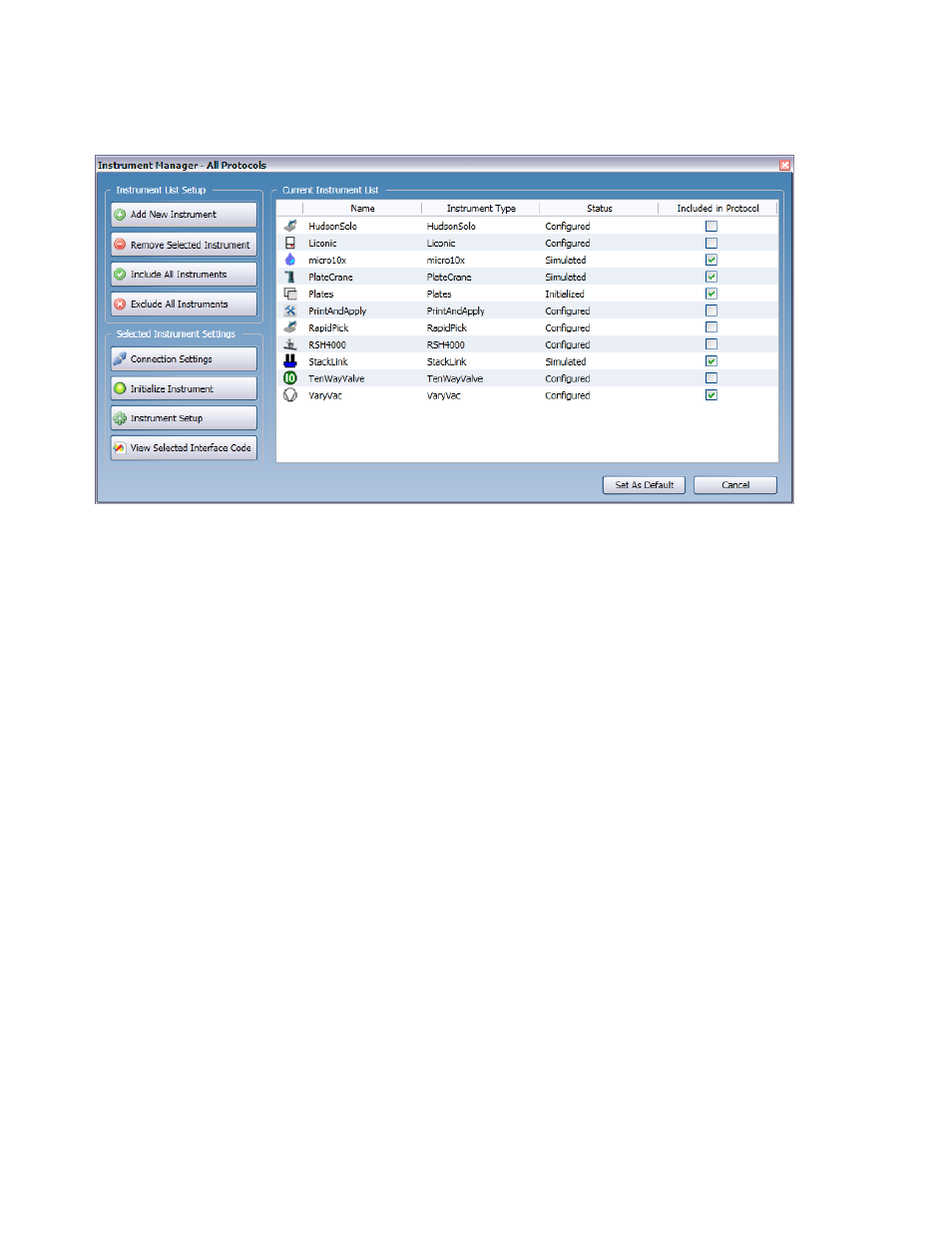This screenshot has height=1233, width=952.
Task: Click the Instrument Setup label
Action: click(167, 418)
